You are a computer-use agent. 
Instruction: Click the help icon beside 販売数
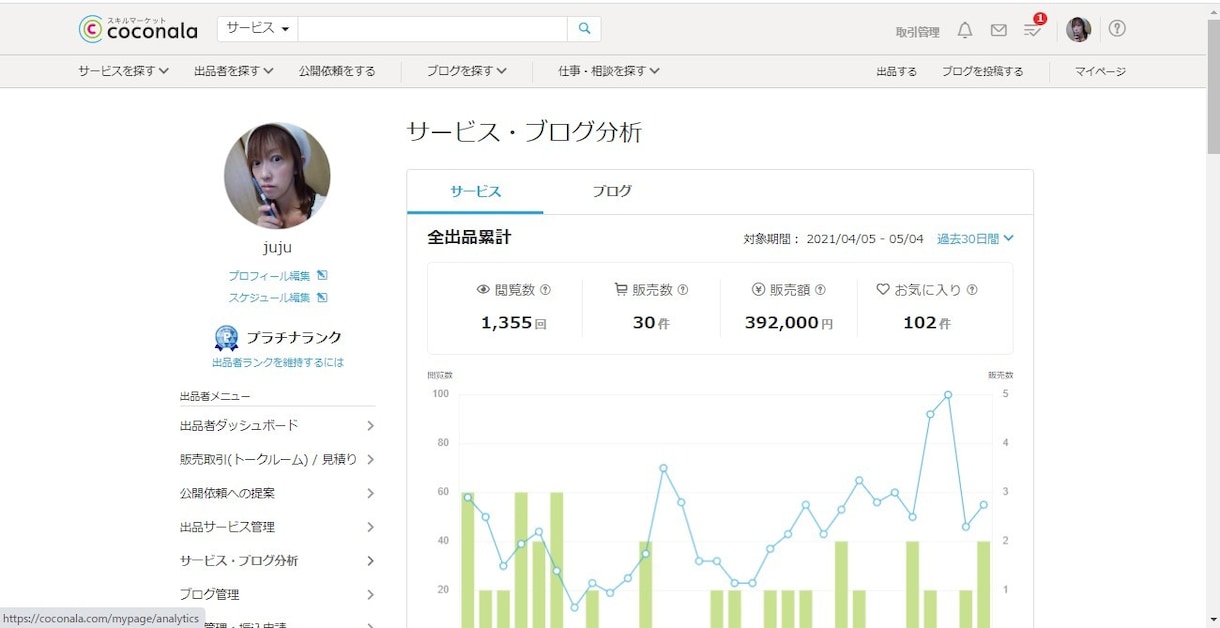[x=683, y=290]
